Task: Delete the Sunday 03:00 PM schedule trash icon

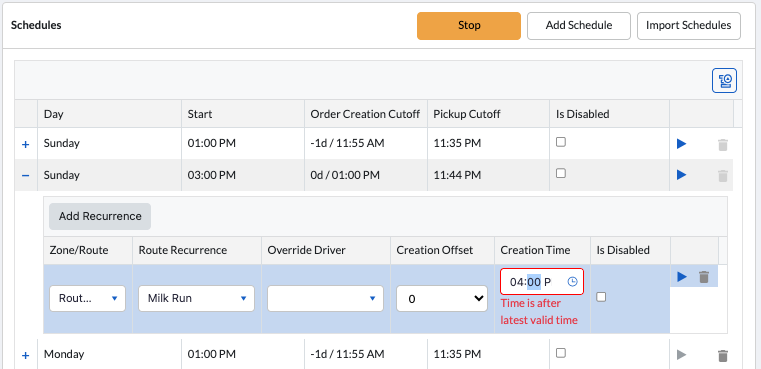Action: click(x=723, y=175)
